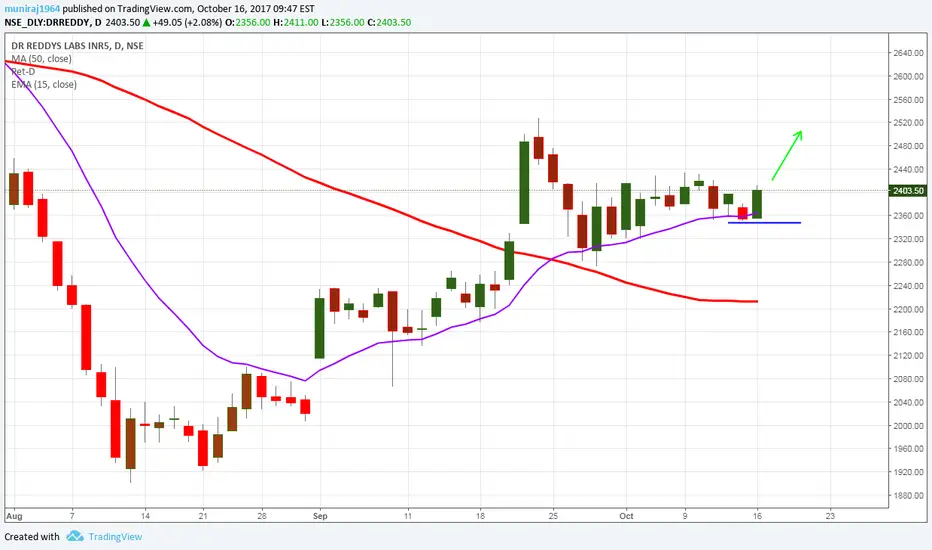Image resolution: width=932 pixels, height=550 pixels.
Task: Select the MA (50, close) indicator label
Action: 41,59
